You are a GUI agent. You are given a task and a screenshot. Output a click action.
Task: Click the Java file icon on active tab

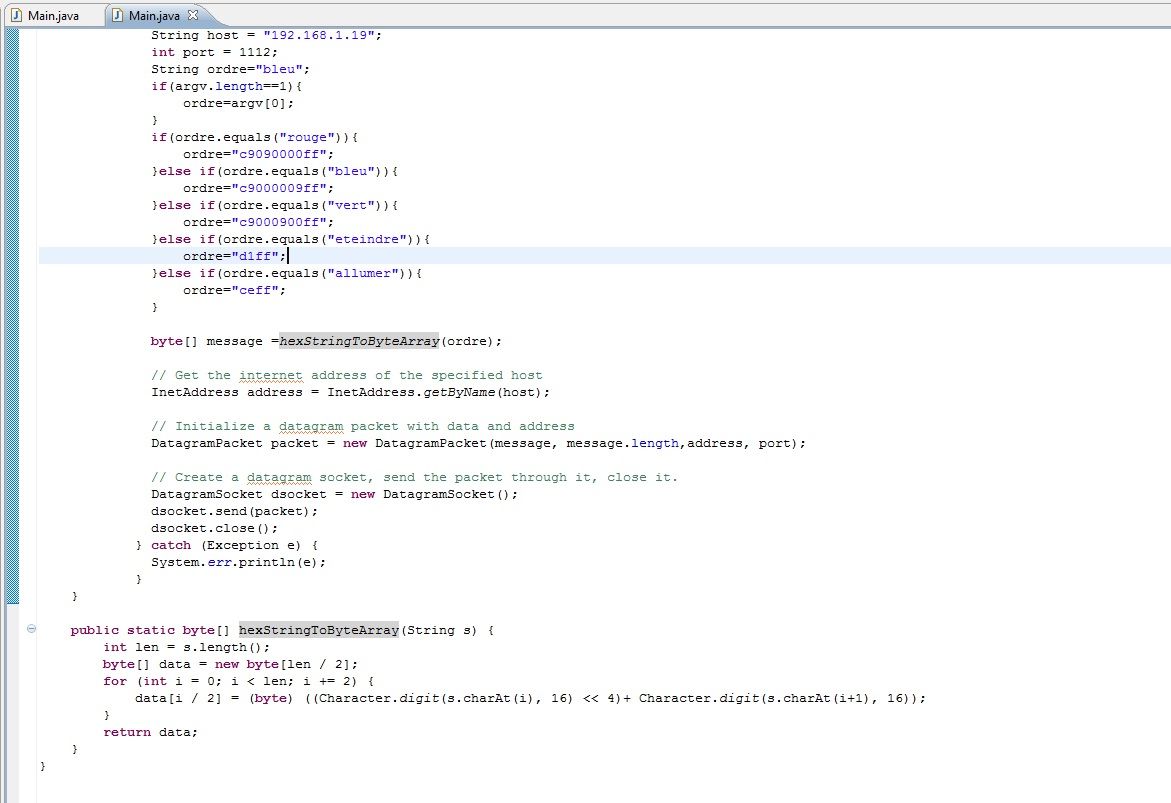[x=117, y=15]
